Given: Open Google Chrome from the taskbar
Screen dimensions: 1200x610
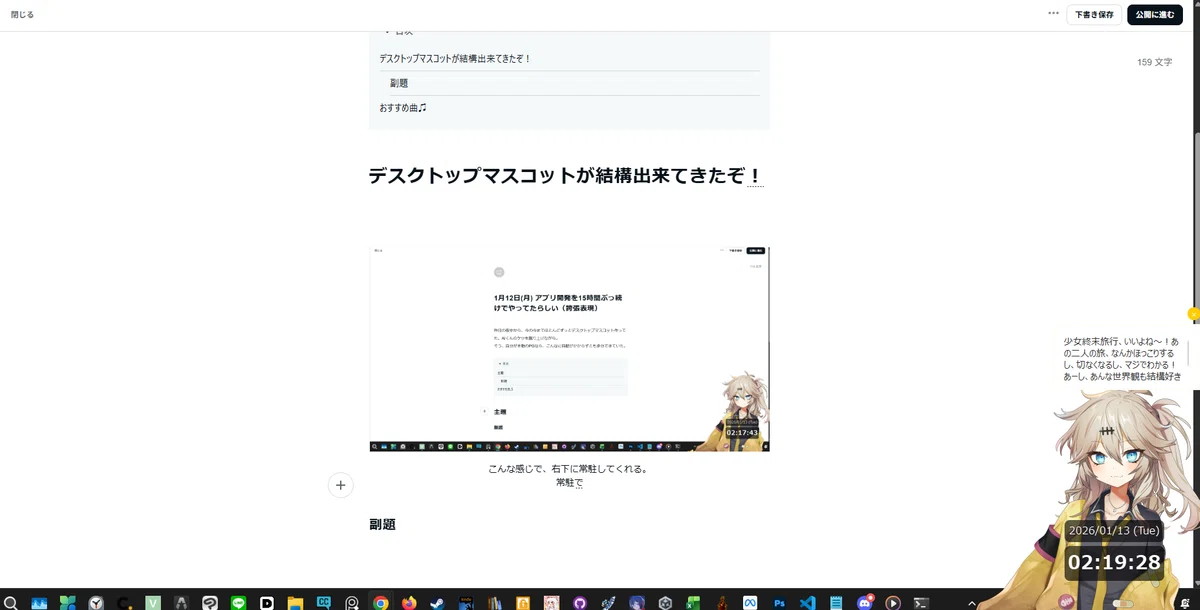Looking at the screenshot, I should coord(381,603).
